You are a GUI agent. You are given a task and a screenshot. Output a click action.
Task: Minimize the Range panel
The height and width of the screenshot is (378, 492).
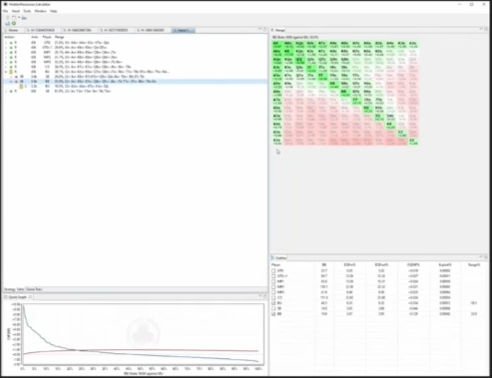click(481, 29)
